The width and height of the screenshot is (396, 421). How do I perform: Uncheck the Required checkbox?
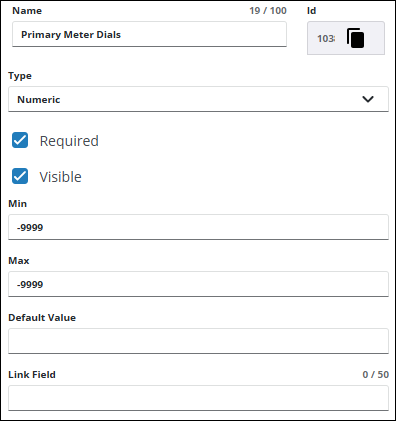[x=20, y=140]
